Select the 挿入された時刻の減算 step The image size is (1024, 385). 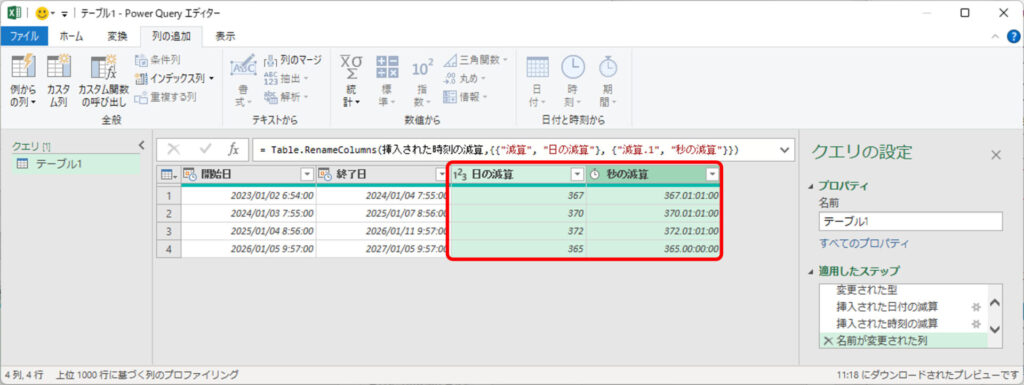click(x=887, y=324)
